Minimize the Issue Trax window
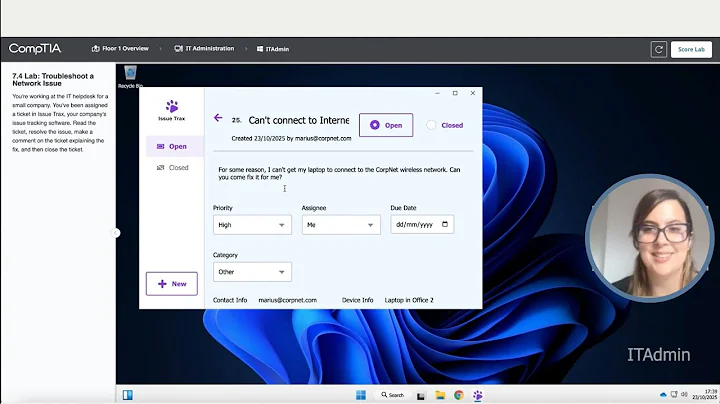Screen dimensions: 720x404 437,93
